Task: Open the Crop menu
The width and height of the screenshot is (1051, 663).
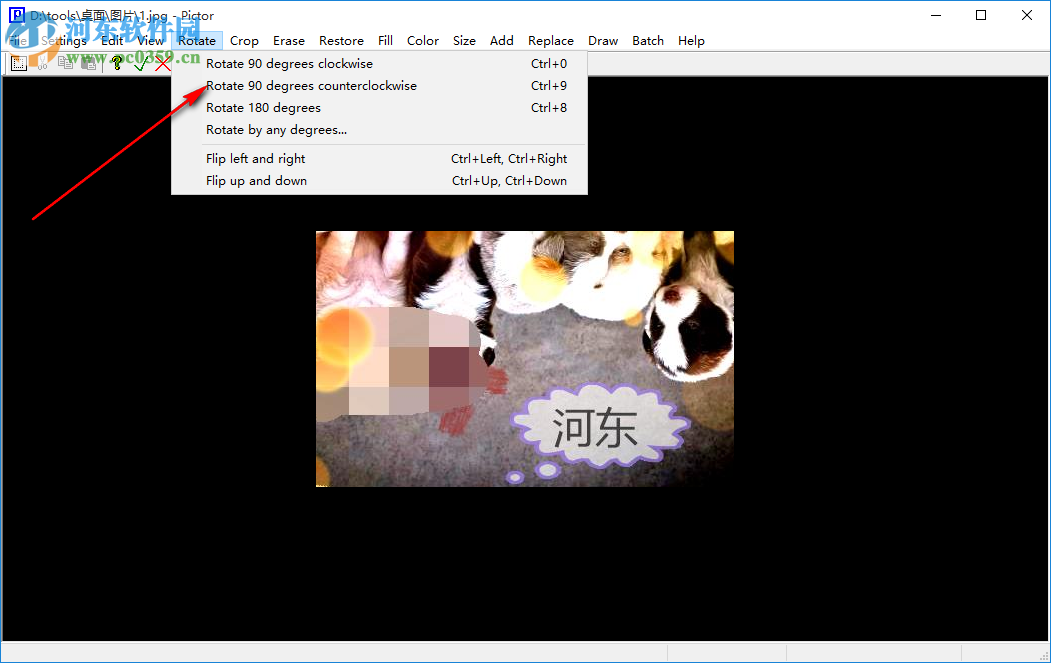Action: [x=244, y=41]
